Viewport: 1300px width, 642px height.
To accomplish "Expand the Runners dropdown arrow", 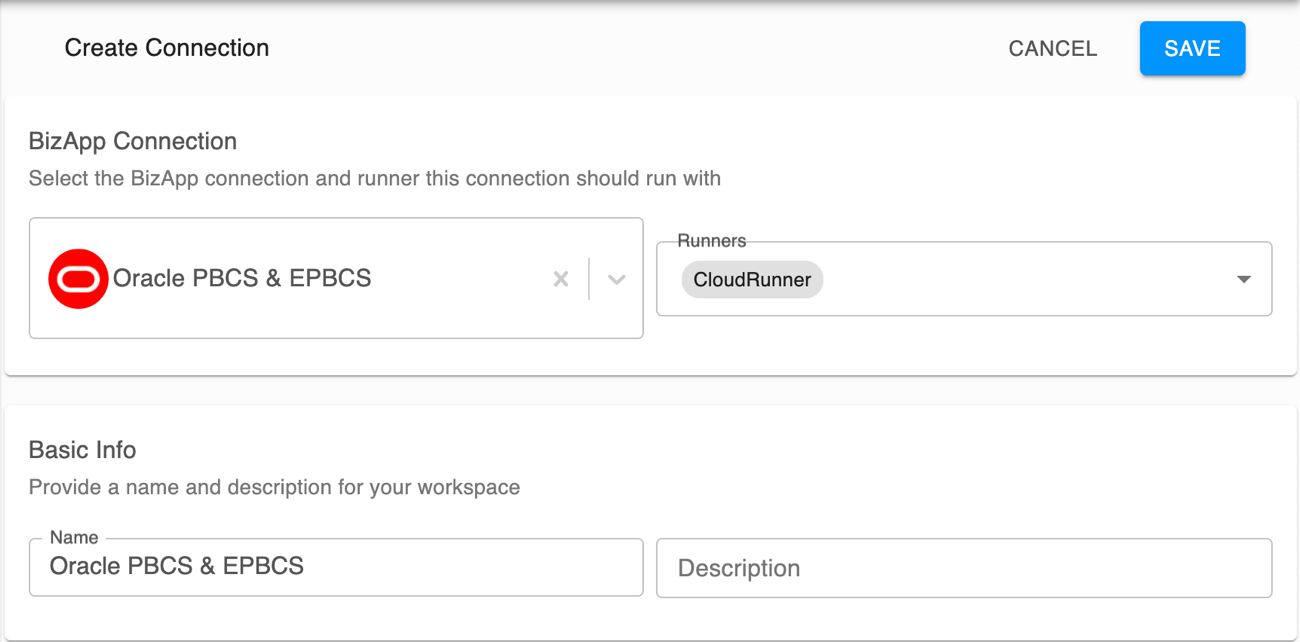I will click(1243, 279).
